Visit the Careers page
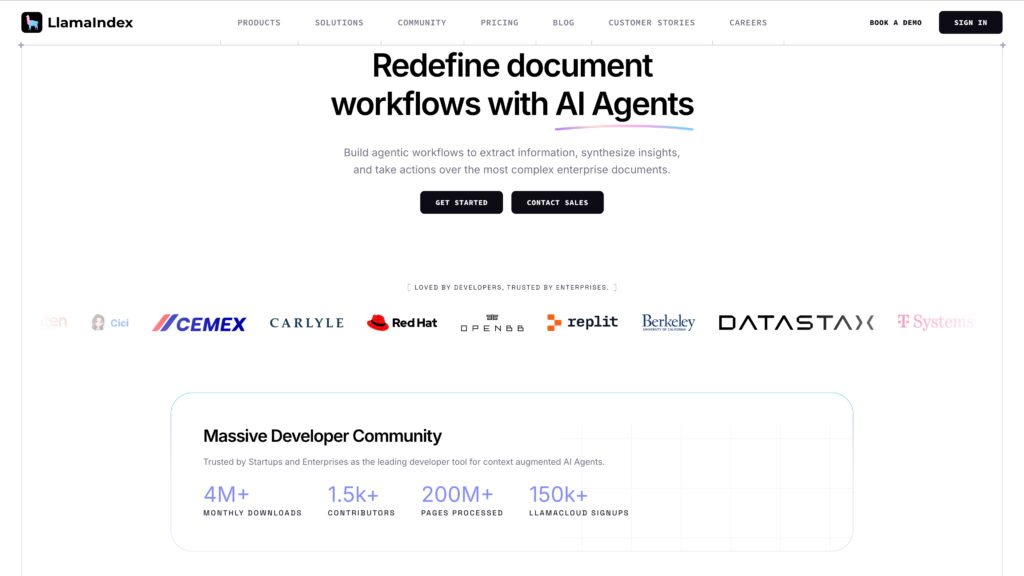This screenshot has width=1024, height=576. pyautogui.click(x=748, y=22)
